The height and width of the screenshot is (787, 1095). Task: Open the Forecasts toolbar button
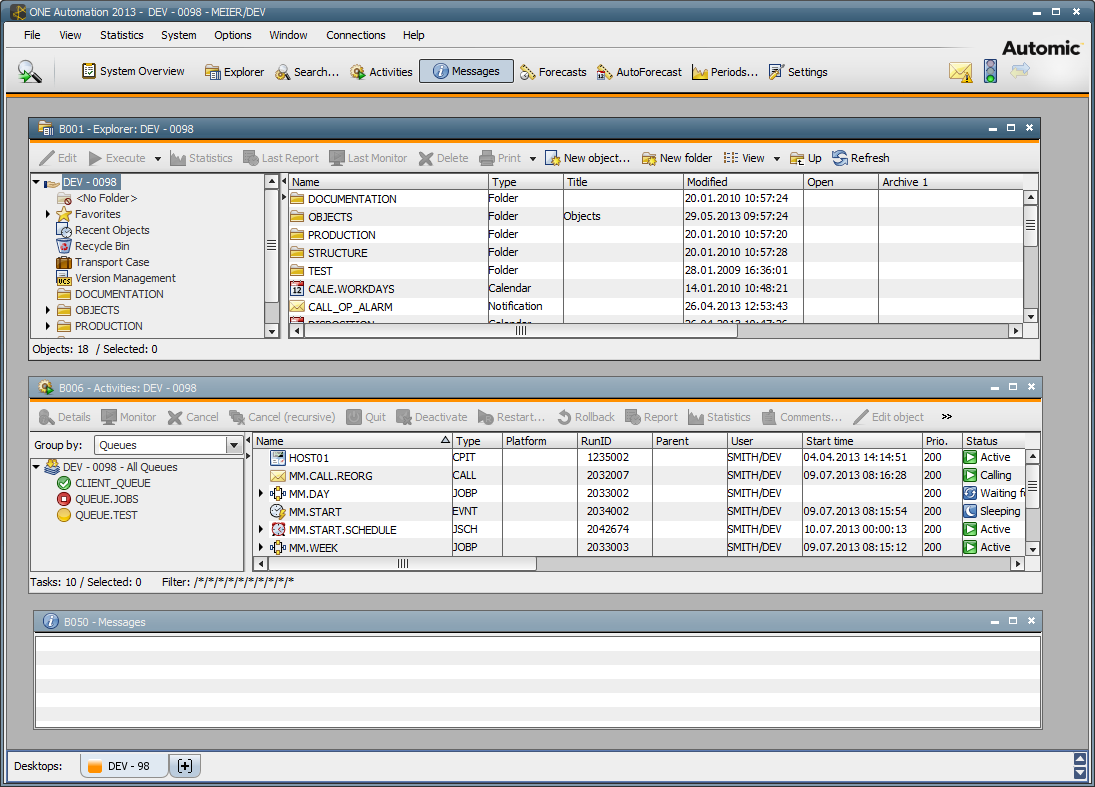[x=553, y=72]
